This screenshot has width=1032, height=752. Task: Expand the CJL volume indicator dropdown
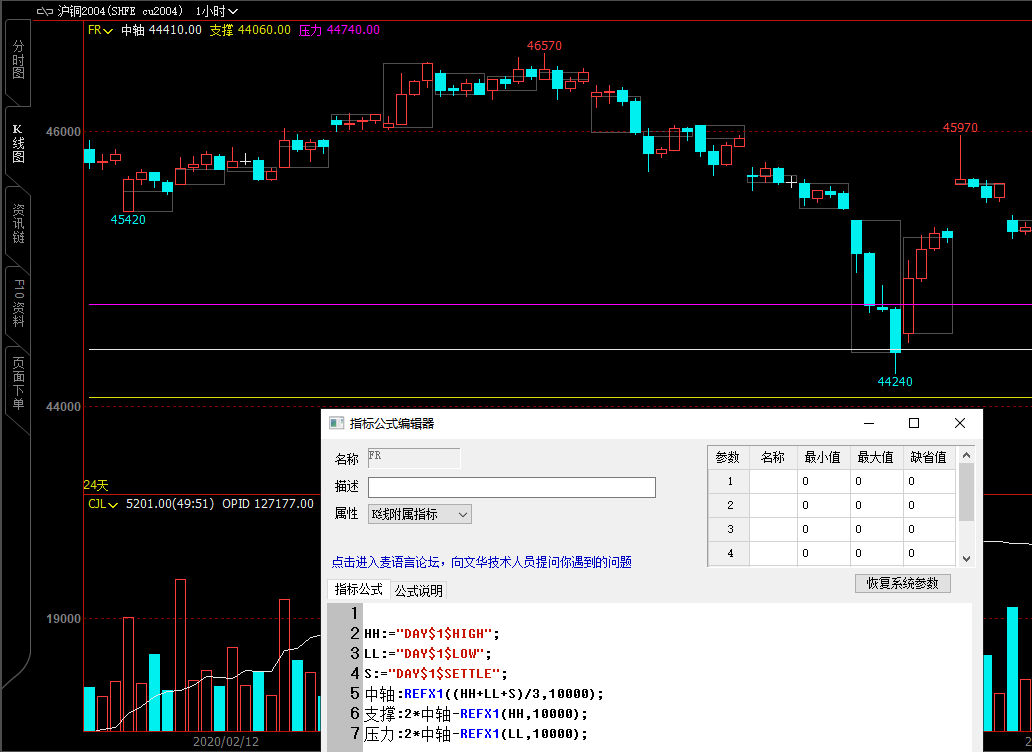tap(102, 504)
